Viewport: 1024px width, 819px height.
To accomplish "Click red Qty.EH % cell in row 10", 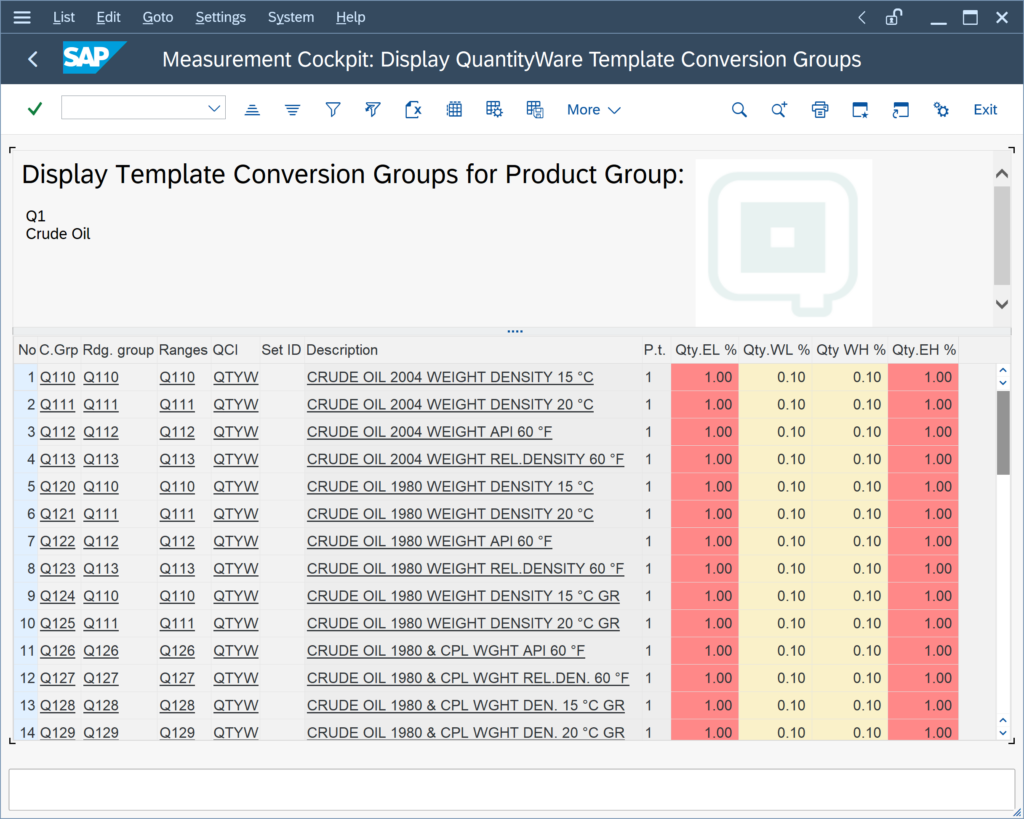I will coord(923,624).
